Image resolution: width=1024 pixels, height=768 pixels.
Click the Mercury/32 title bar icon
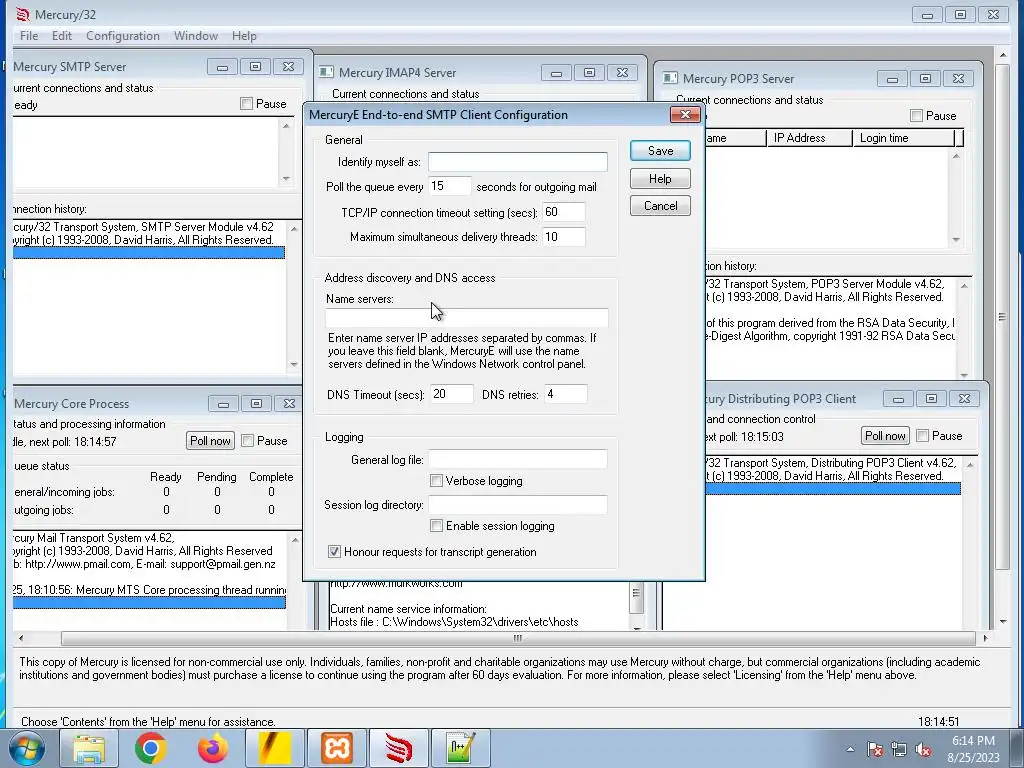(23, 14)
